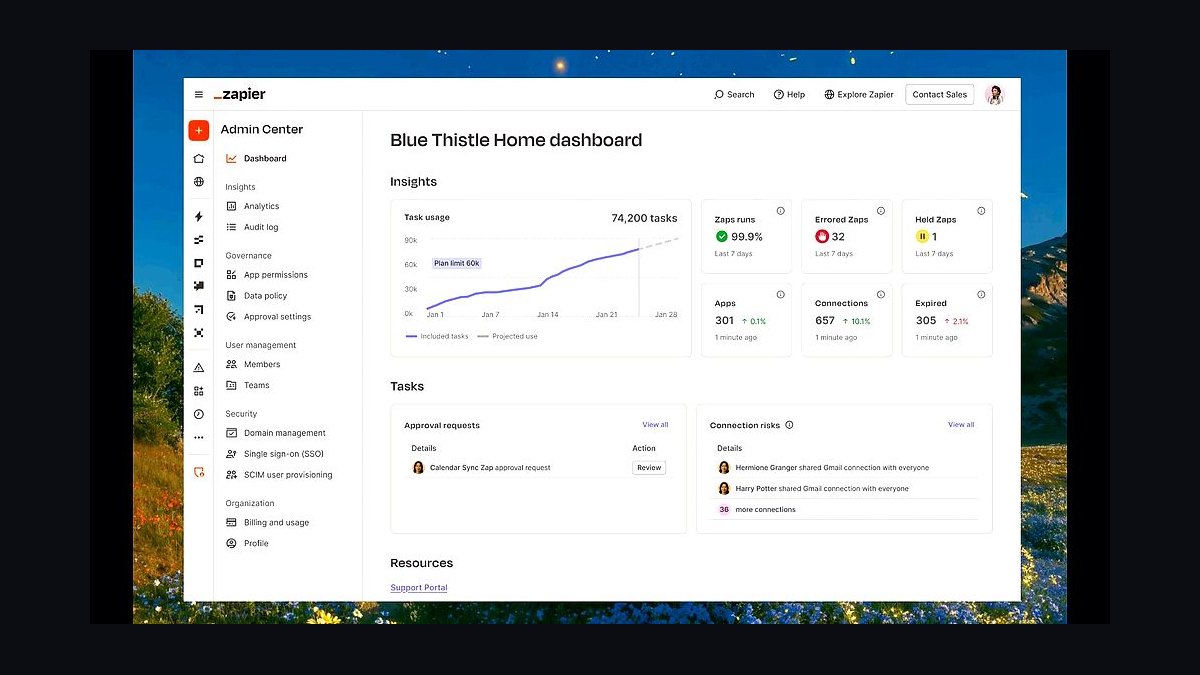Click the Hermione Granger shared Gmail connection row

[x=846, y=467]
